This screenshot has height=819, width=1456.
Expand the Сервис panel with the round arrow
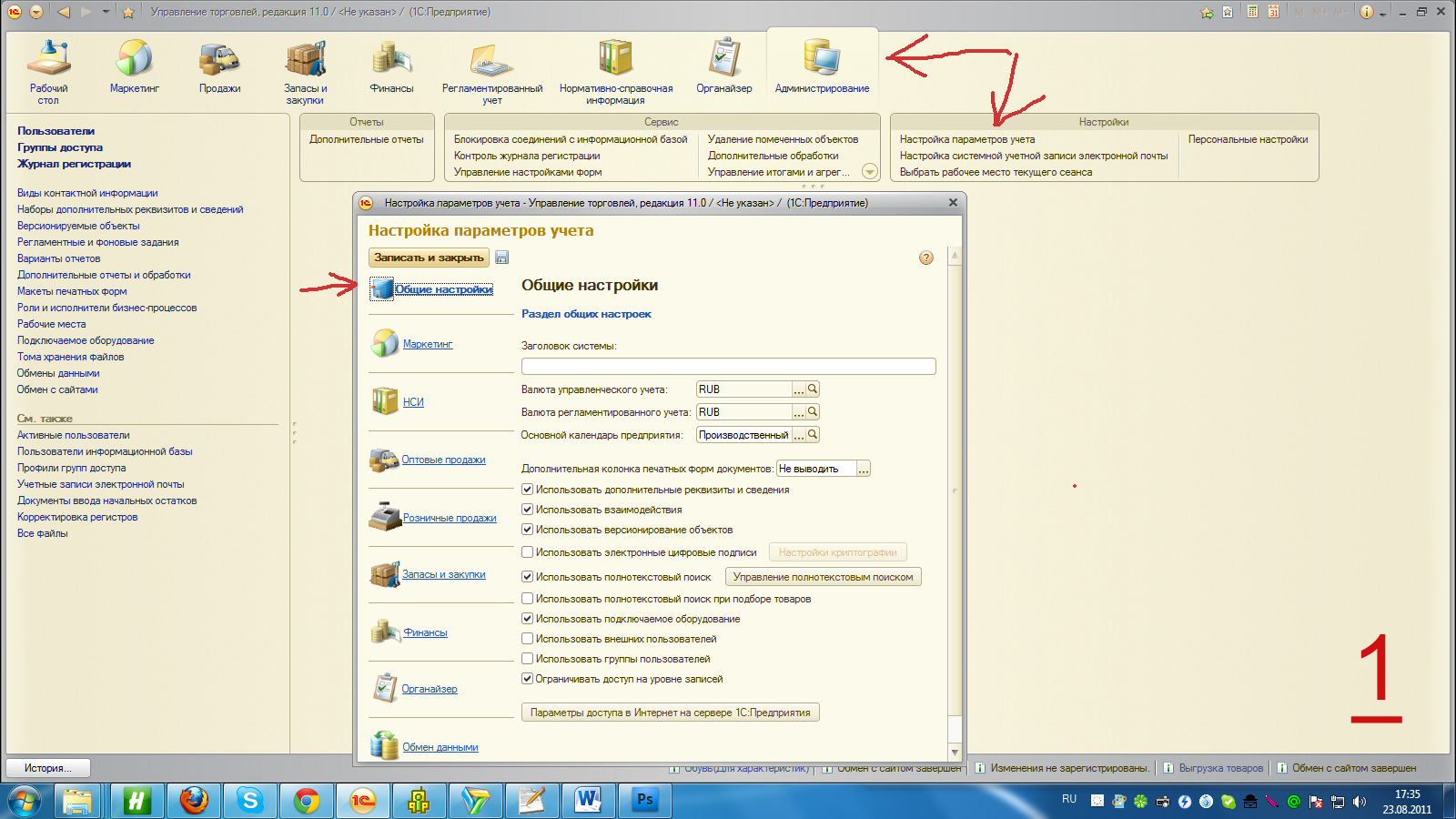tap(869, 171)
